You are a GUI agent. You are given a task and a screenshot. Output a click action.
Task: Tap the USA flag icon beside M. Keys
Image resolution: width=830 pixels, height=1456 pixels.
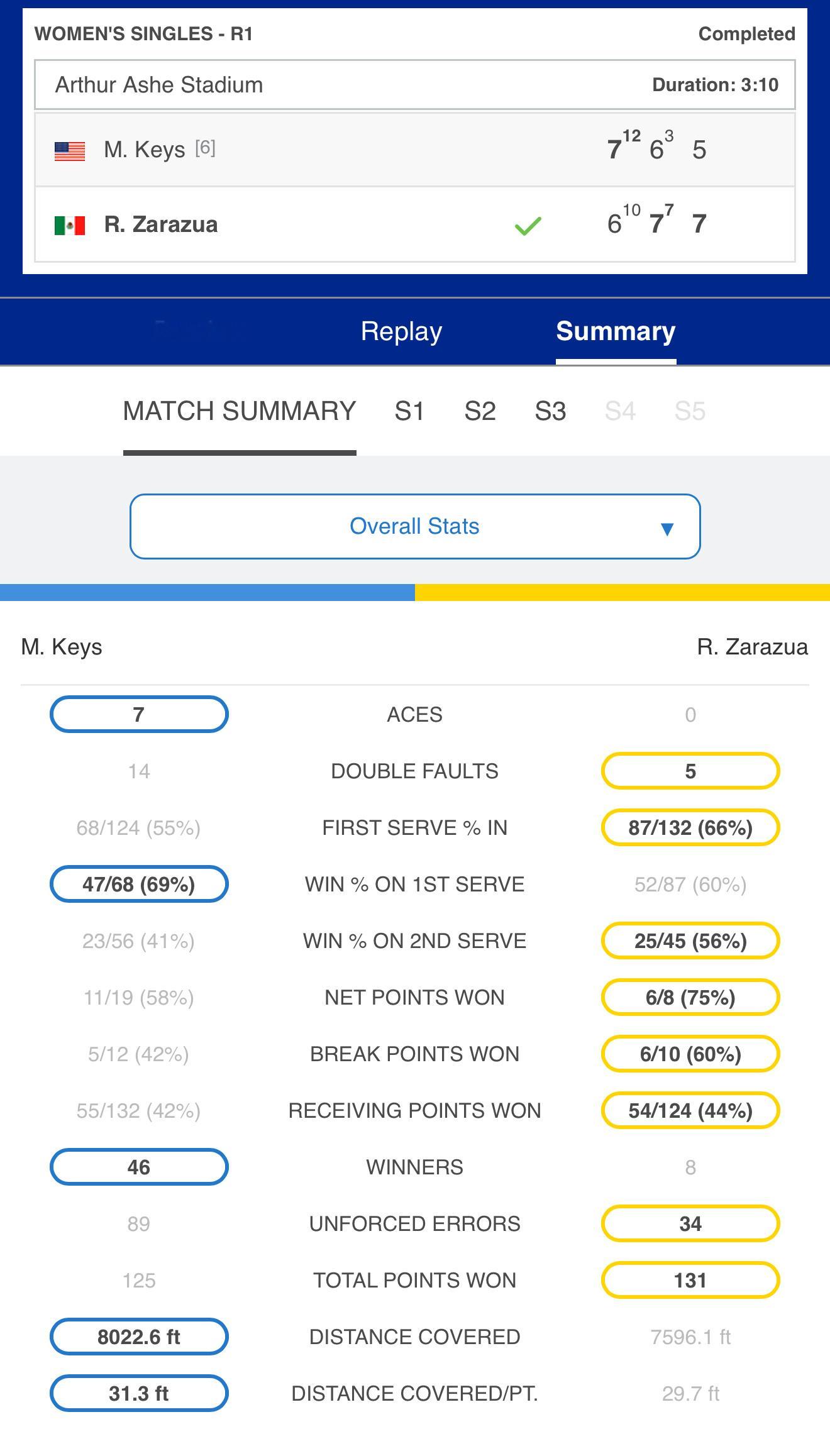70,151
